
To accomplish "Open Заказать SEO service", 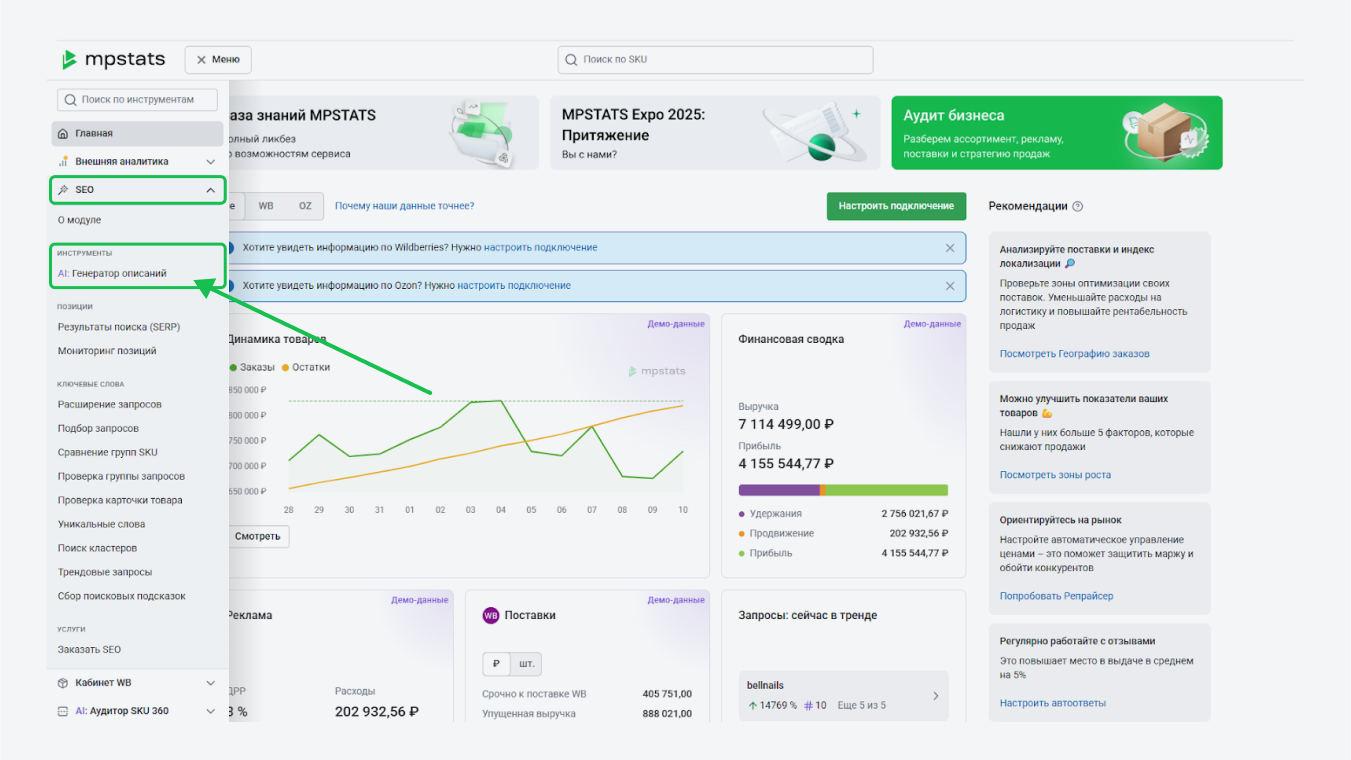I will 89,650.
